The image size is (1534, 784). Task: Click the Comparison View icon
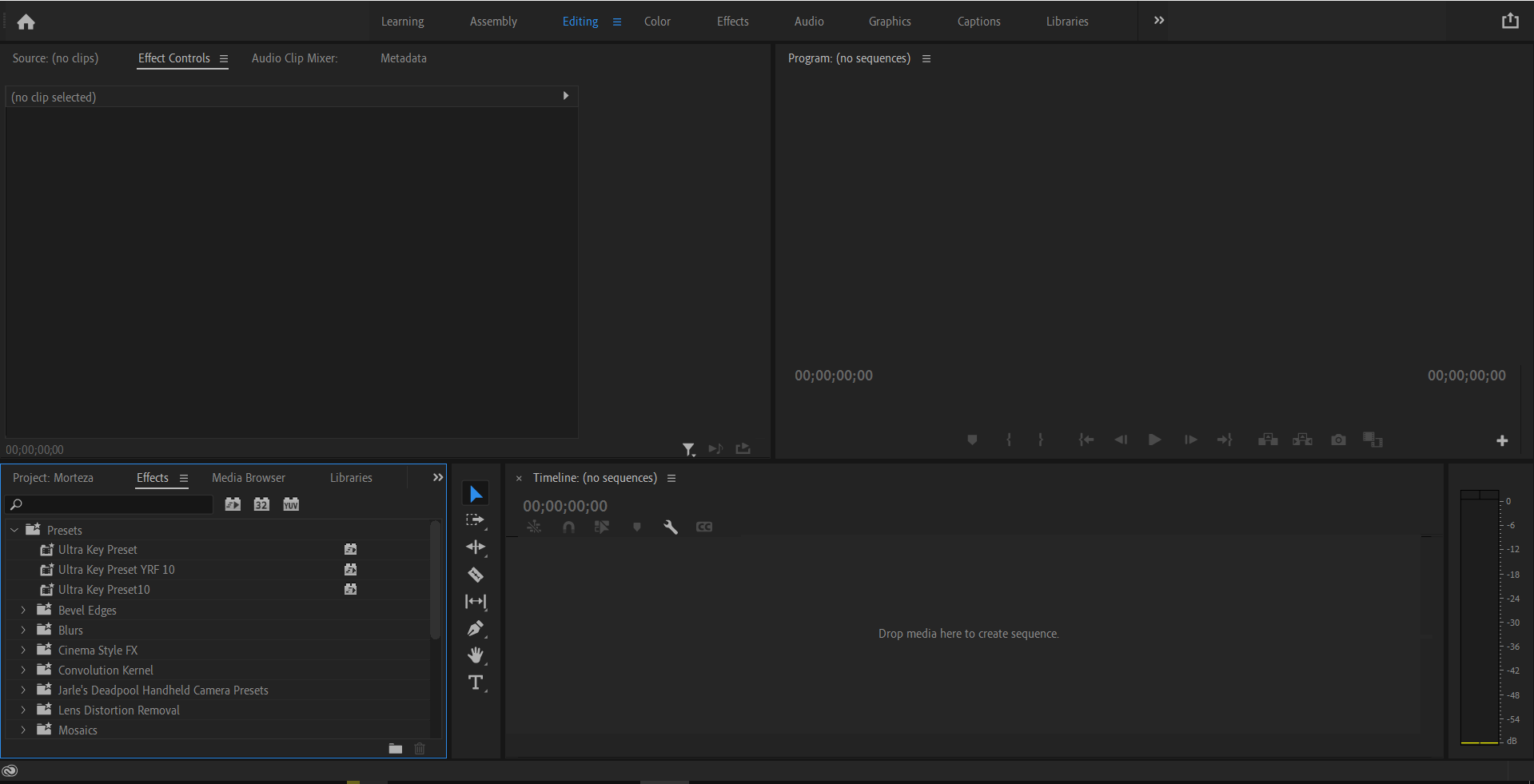pos(1373,440)
